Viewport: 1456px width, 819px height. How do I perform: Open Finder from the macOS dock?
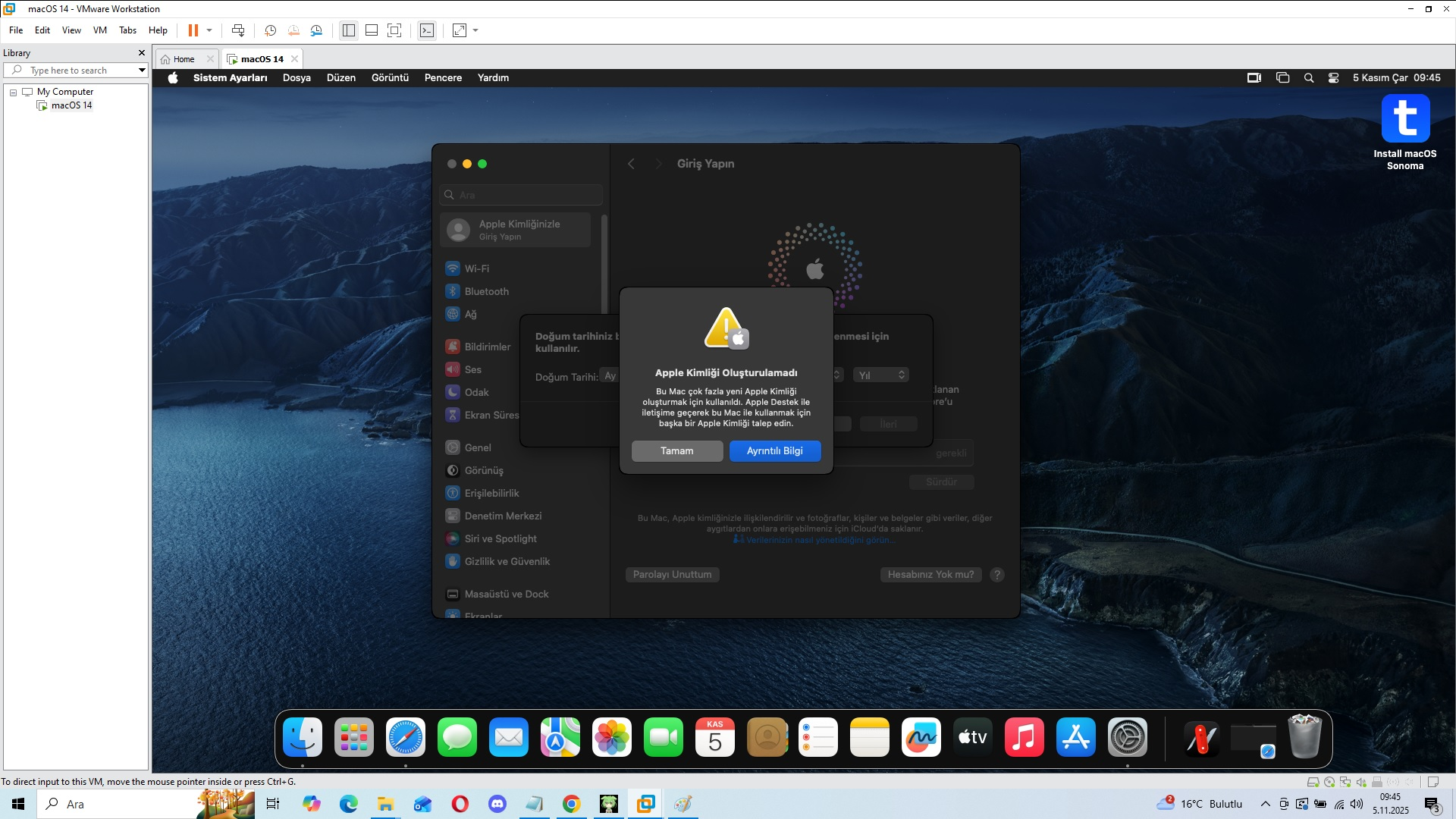[303, 737]
